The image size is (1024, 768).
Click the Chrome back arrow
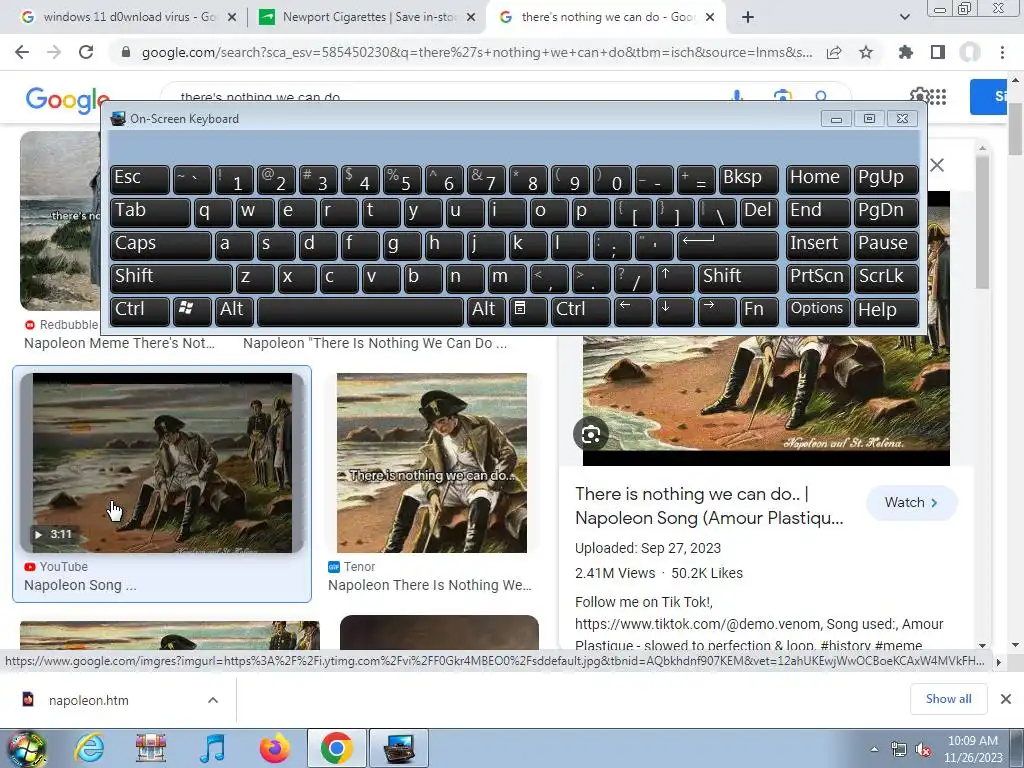tap(22, 52)
